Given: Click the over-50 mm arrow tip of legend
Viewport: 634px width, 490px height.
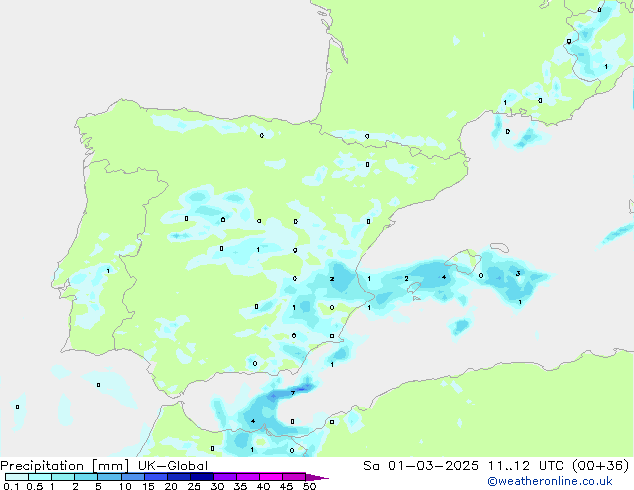Looking at the screenshot, I should pos(317,477).
